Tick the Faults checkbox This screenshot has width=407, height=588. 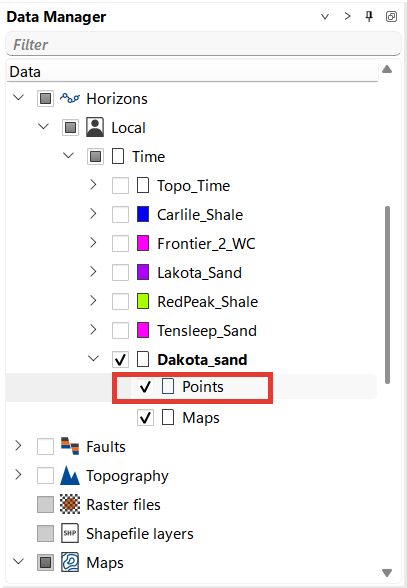tap(45, 446)
